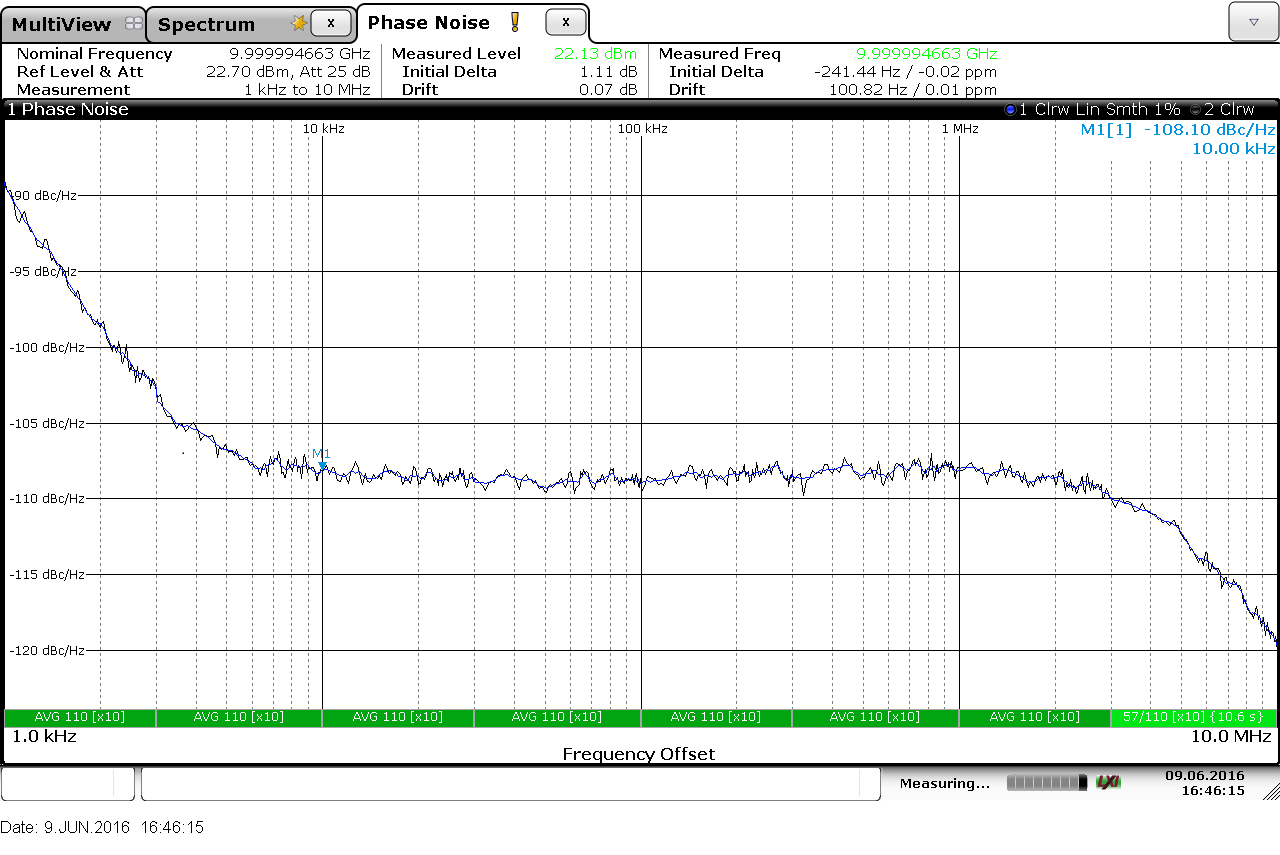
Task: Close the Phase Noise tab
Action: pos(566,21)
